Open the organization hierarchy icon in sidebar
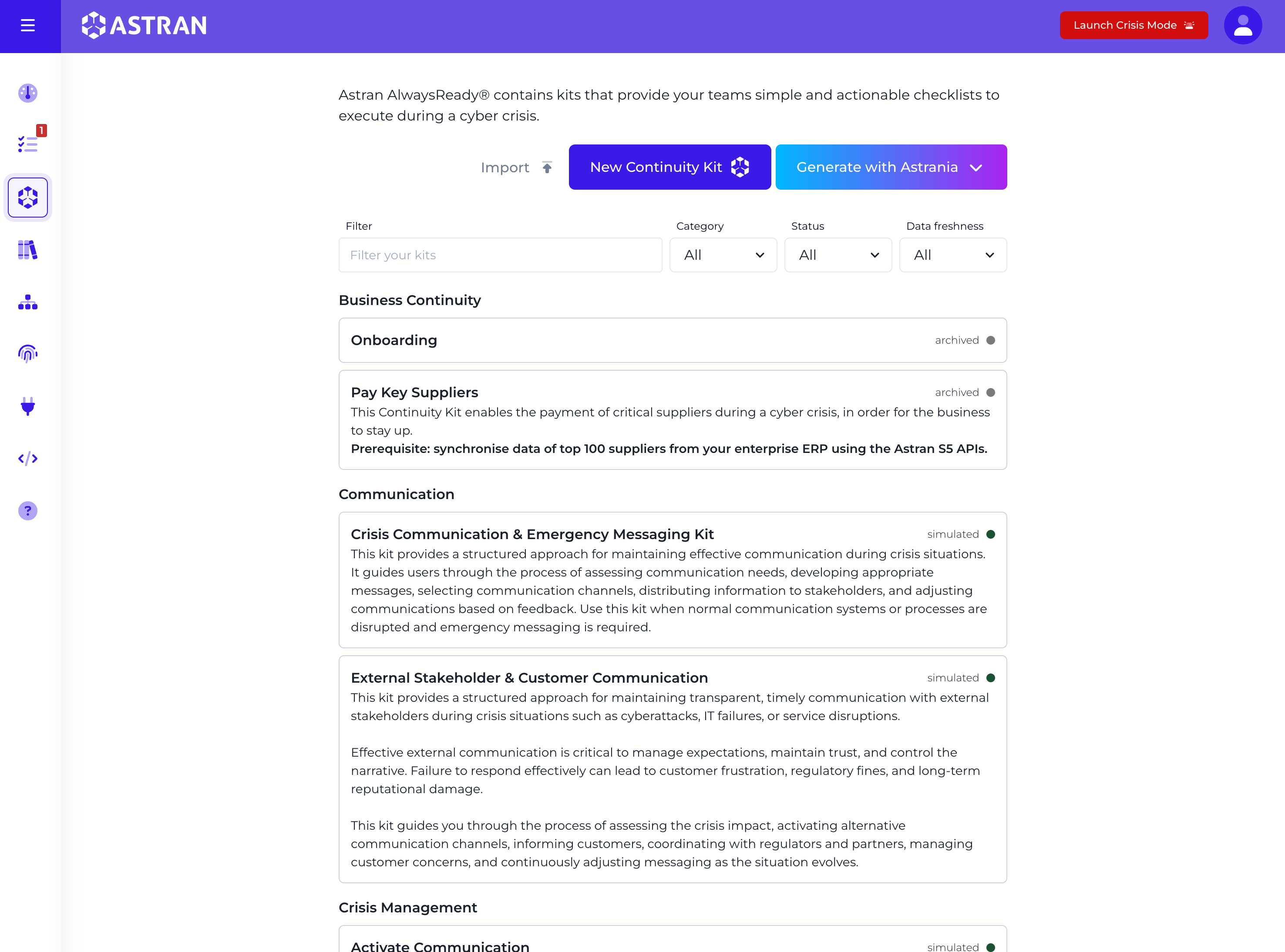Image resolution: width=1285 pixels, height=952 pixels. tap(28, 302)
